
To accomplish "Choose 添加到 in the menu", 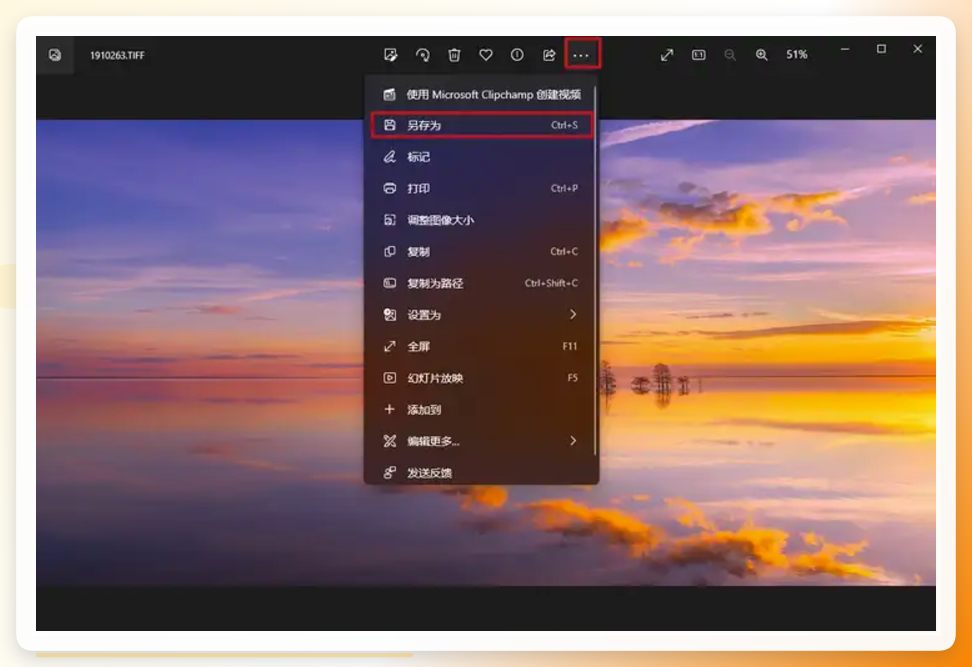I will tap(481, 410).
